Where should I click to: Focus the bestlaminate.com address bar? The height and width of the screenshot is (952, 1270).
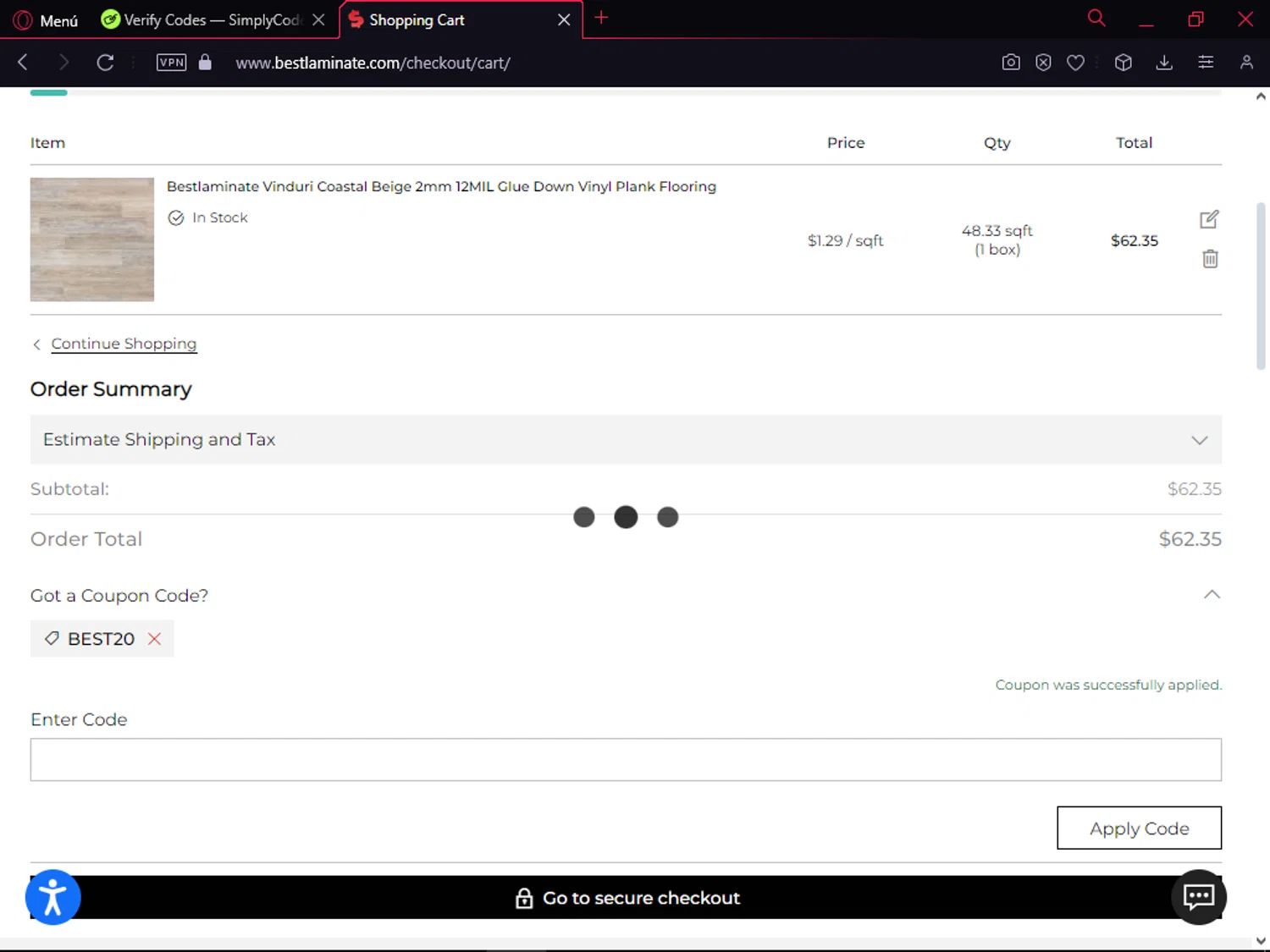tap(373, 63)
